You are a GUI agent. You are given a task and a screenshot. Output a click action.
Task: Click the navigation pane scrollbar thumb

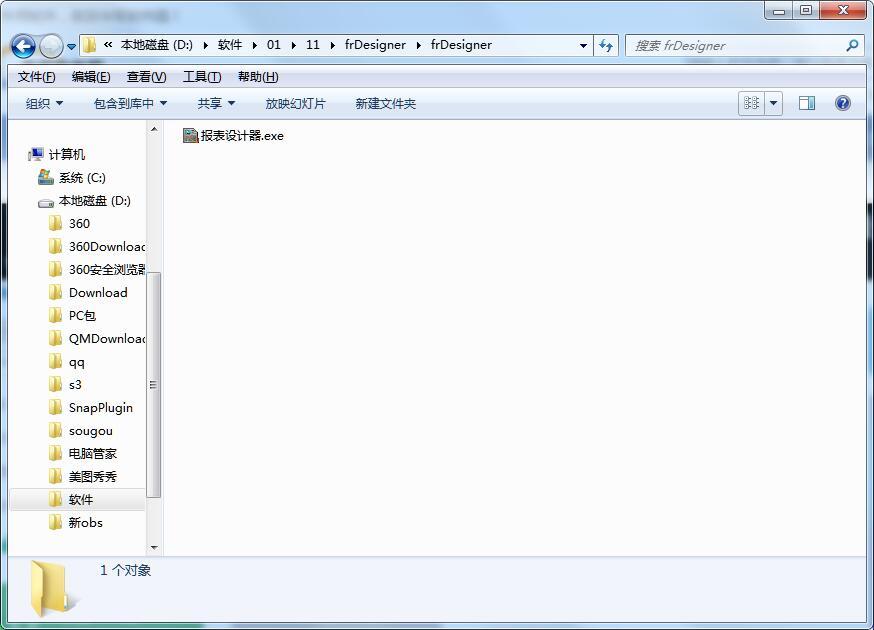154,385
